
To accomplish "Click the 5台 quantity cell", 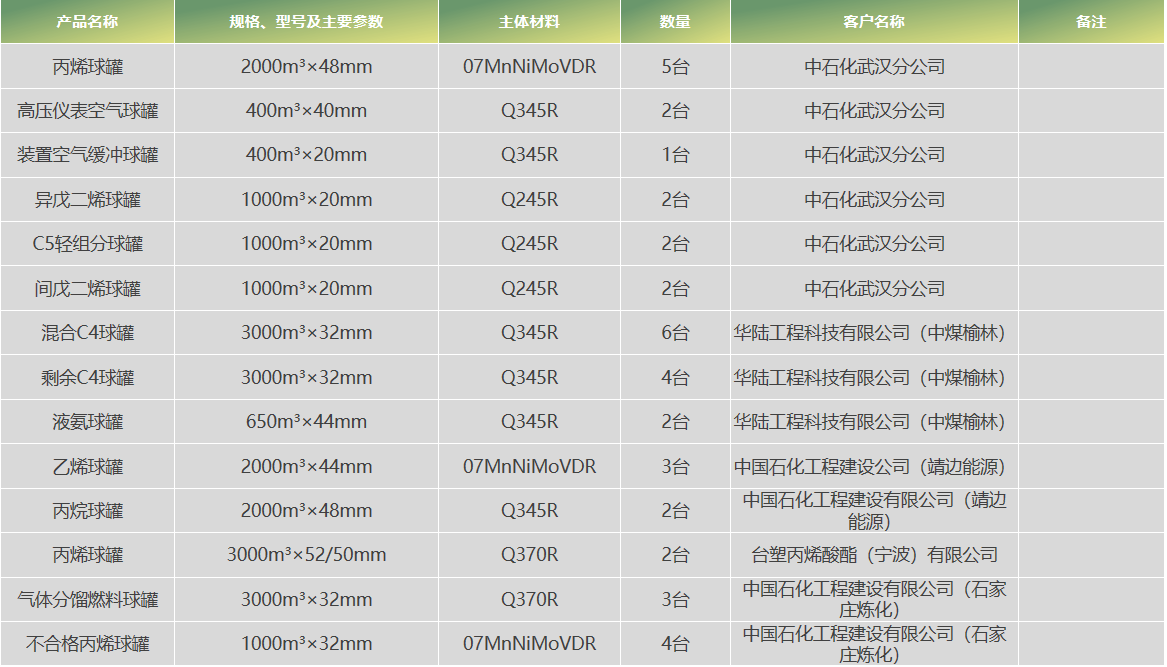I will [675, 67].
